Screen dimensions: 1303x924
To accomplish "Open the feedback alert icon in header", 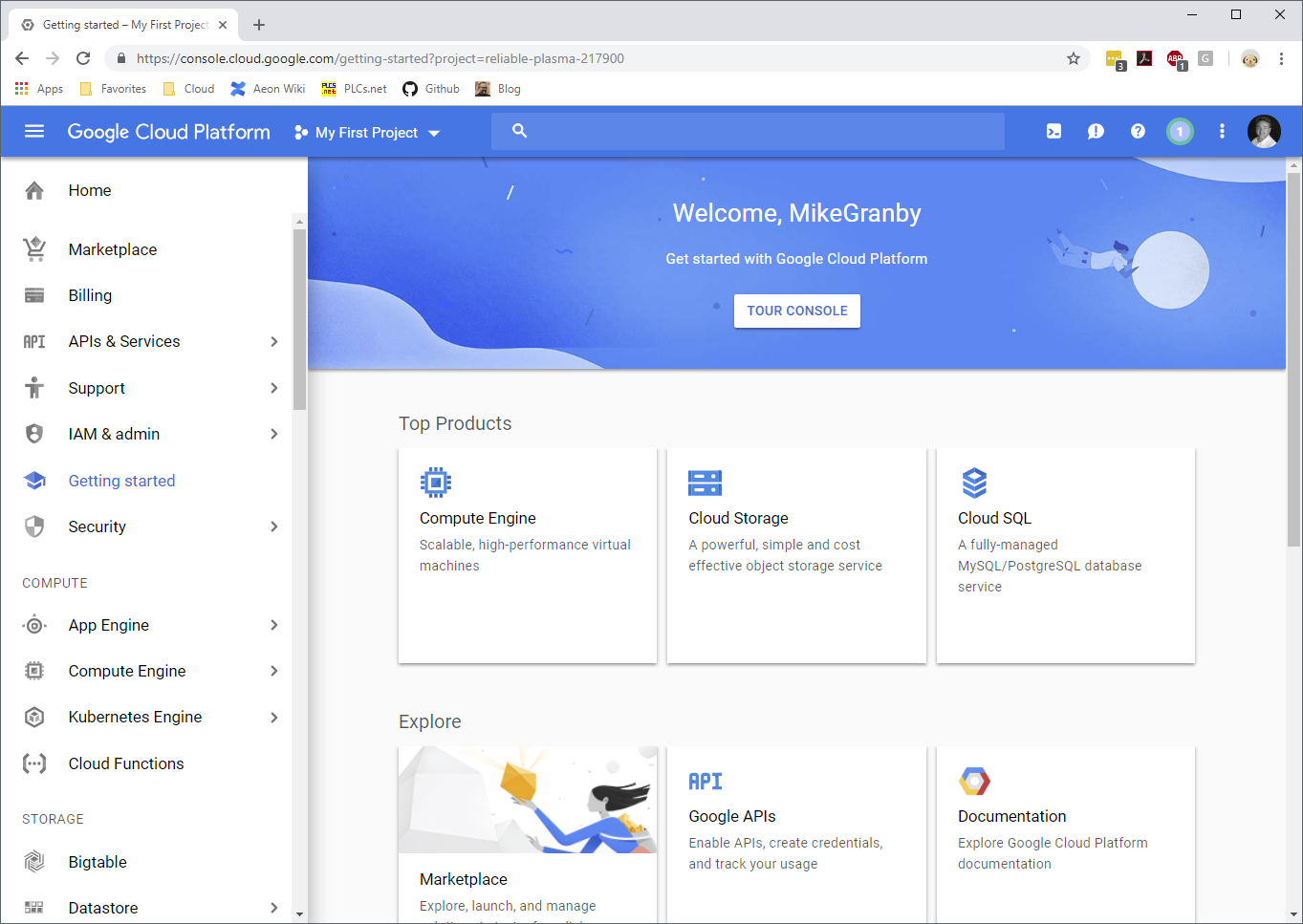I will click(1096, 132).
